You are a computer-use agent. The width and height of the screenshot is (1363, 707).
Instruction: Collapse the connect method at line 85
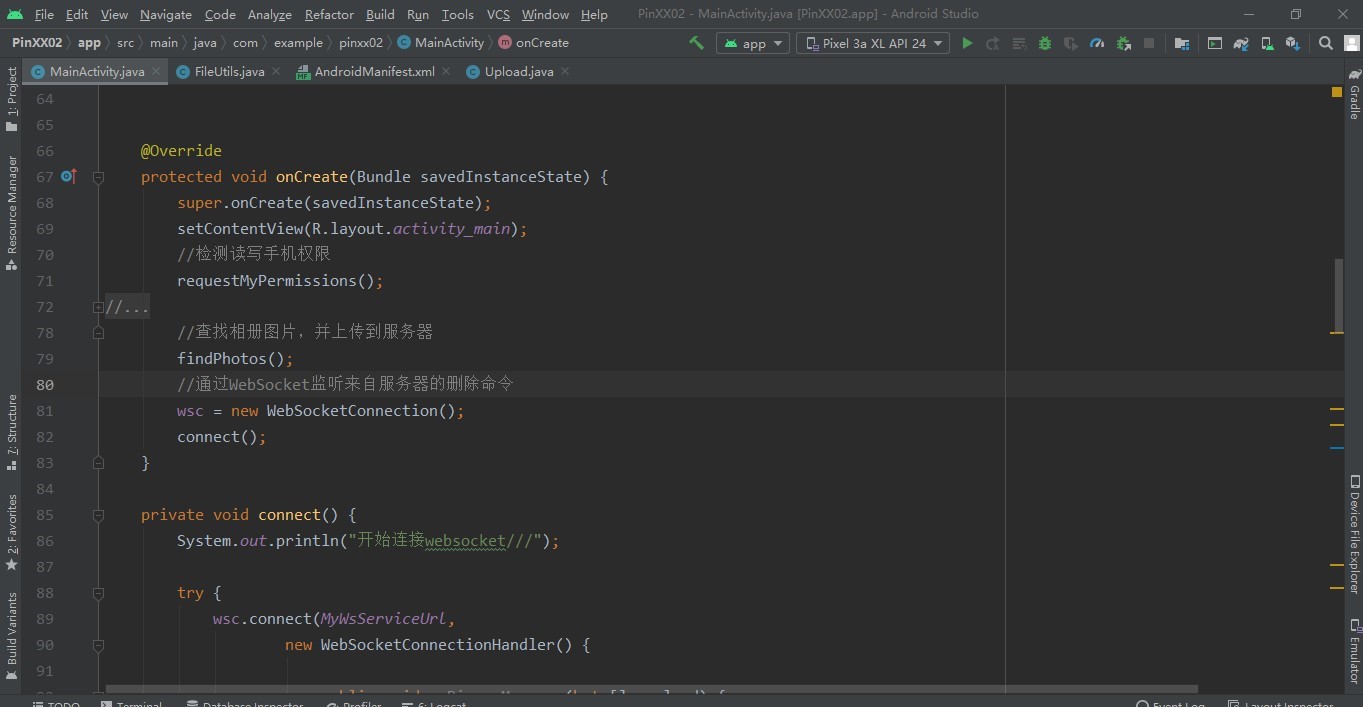pos(98,515)
